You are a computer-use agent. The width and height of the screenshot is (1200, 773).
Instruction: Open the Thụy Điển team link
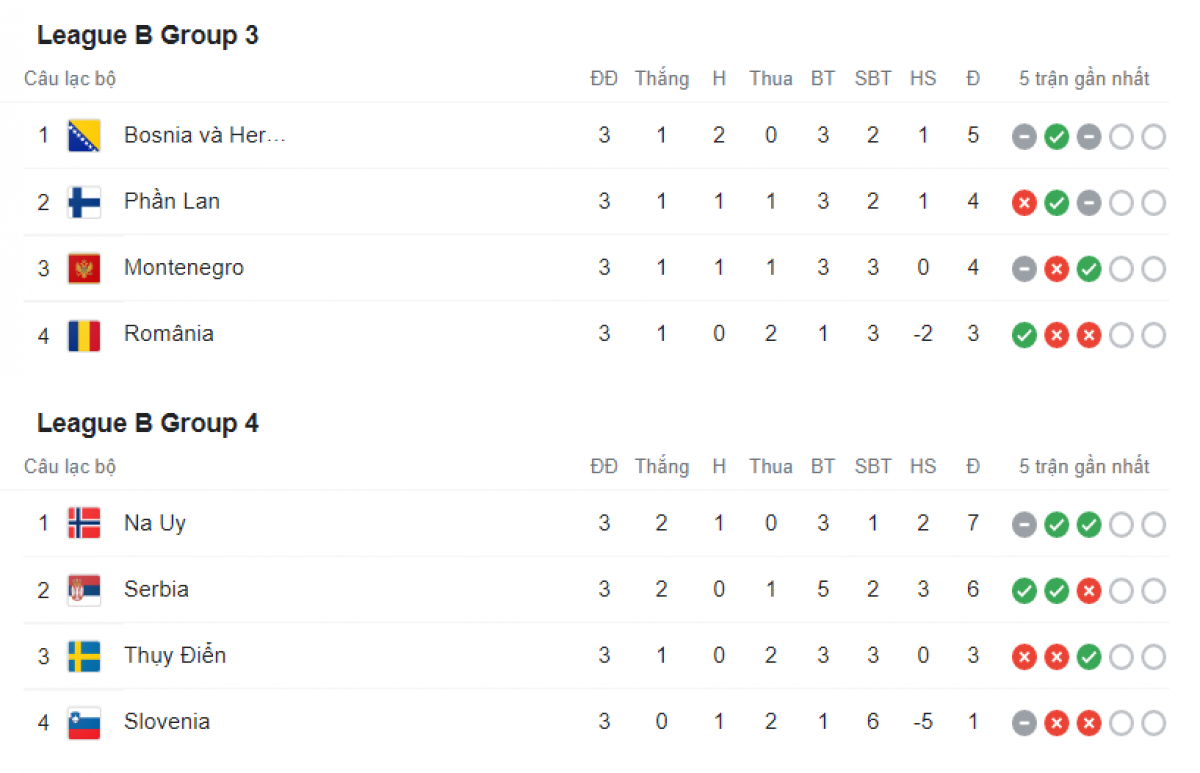tap(175, 656)
